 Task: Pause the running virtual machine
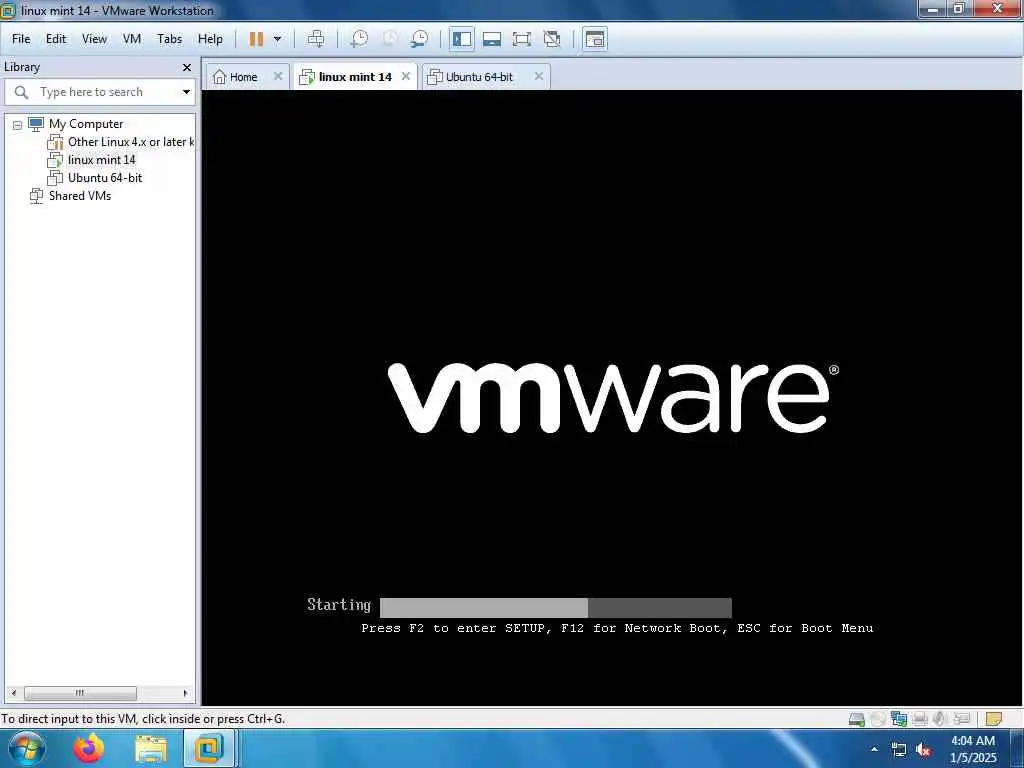[256, 39]
